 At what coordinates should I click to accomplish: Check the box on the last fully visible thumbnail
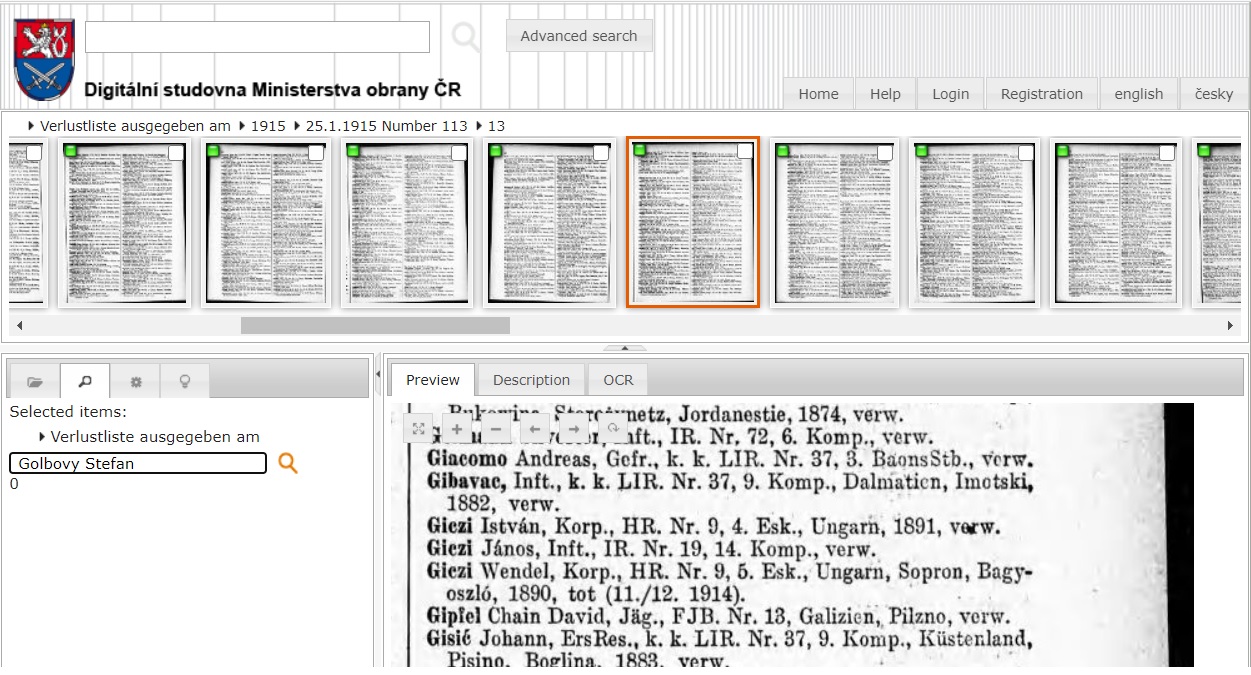point(1167,152)
